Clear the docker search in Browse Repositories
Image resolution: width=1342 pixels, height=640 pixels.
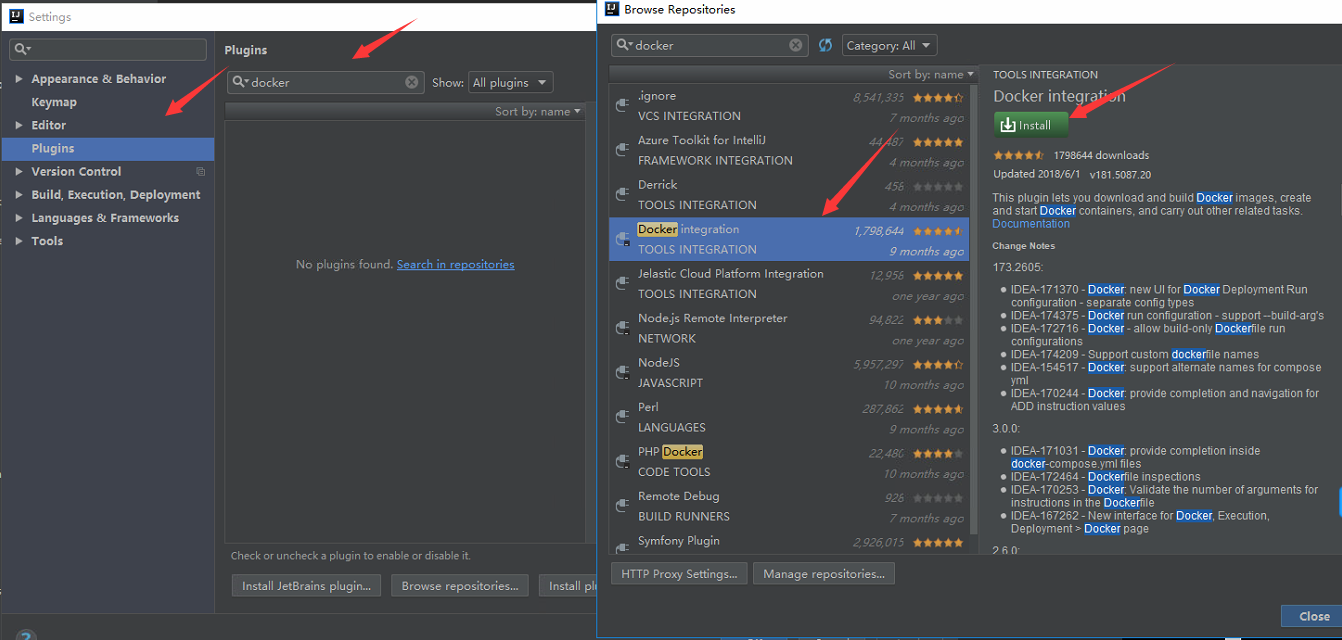point(796,45)
